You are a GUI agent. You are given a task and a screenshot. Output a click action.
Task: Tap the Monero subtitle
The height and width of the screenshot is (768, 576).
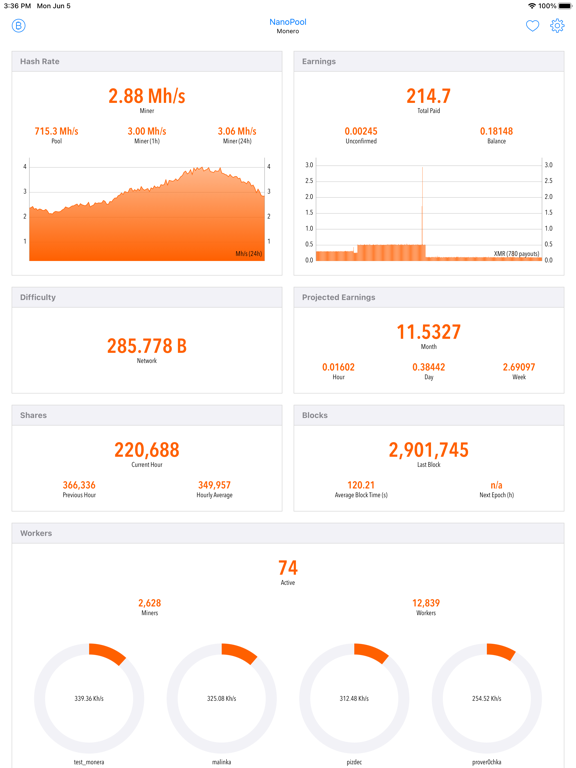tap(288, 31)
